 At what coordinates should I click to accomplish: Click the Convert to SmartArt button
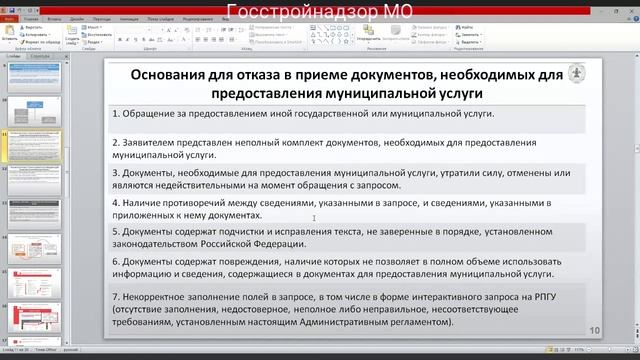tap(276, 42)
